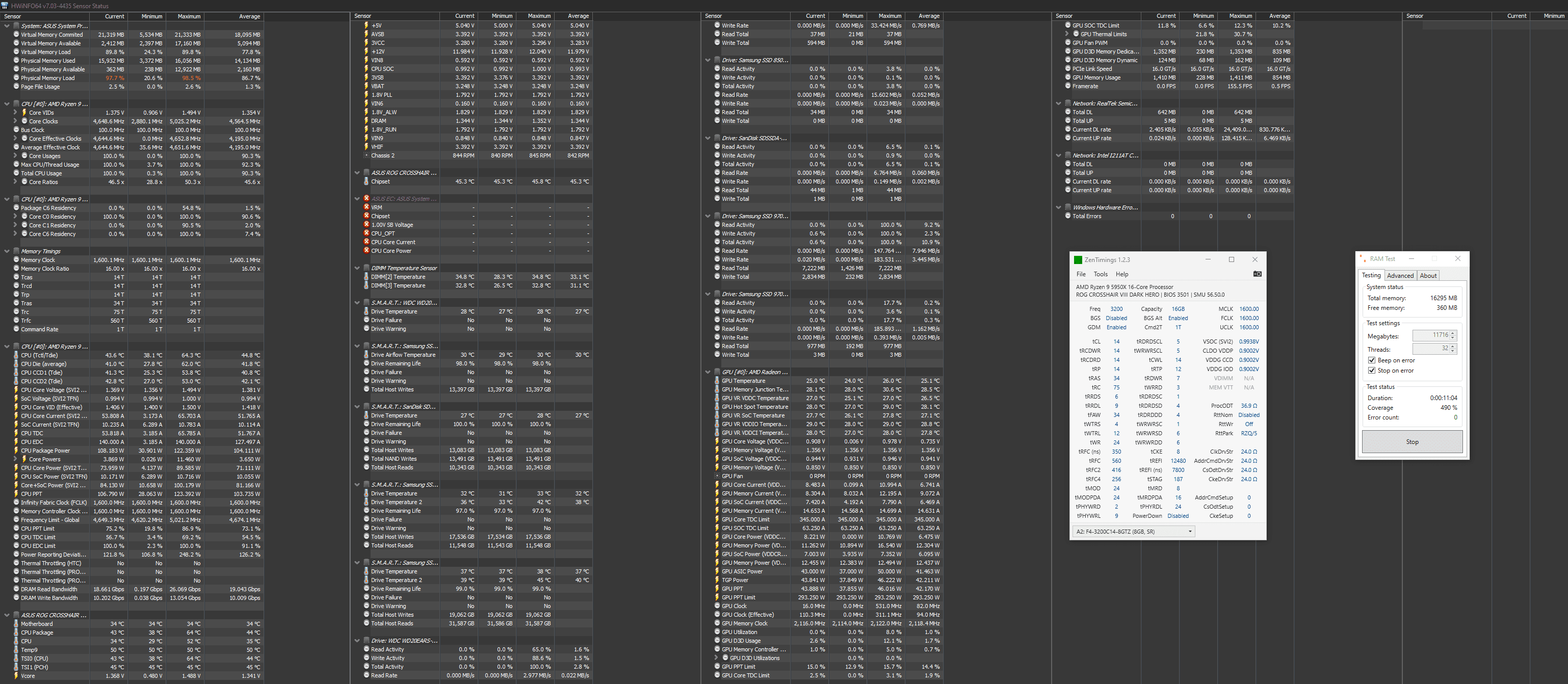This screenshot has height=684, width=1568.
Task: Switch to the Testing tab in RAM Test
Action: click(x=1371, y=276)
